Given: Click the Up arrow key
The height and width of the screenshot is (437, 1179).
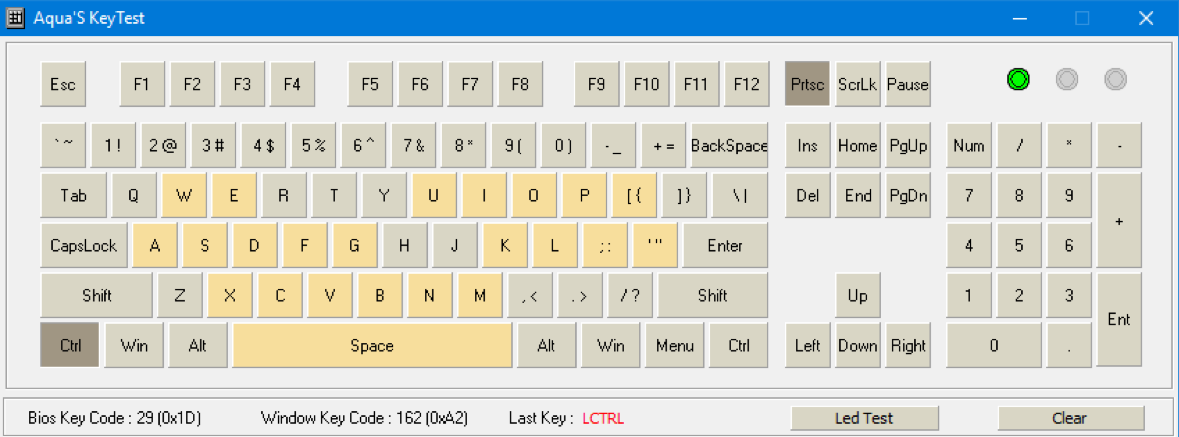Looking at the screenshot, I should coord(857,296).
